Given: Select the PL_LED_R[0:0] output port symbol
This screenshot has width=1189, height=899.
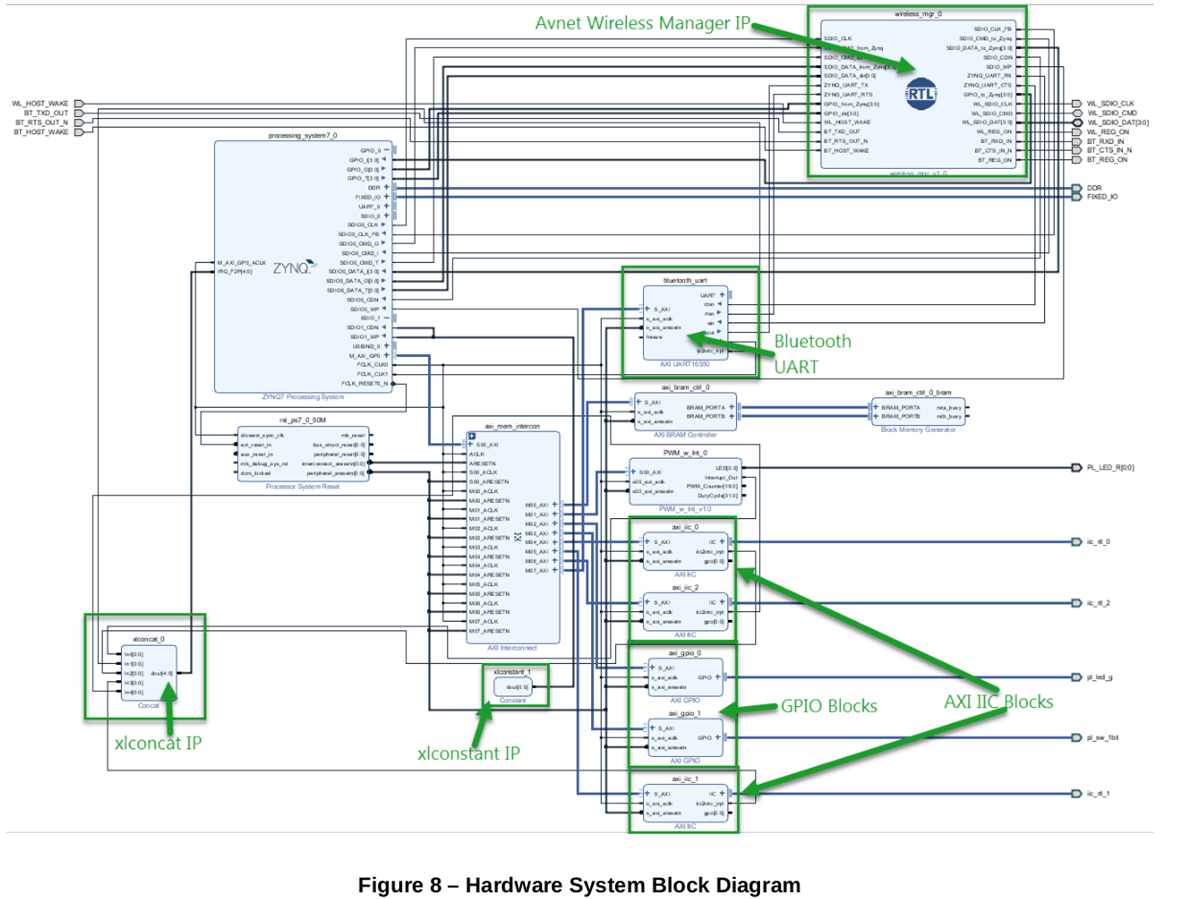Looking at the screenshot, I should coord(1077,468).
